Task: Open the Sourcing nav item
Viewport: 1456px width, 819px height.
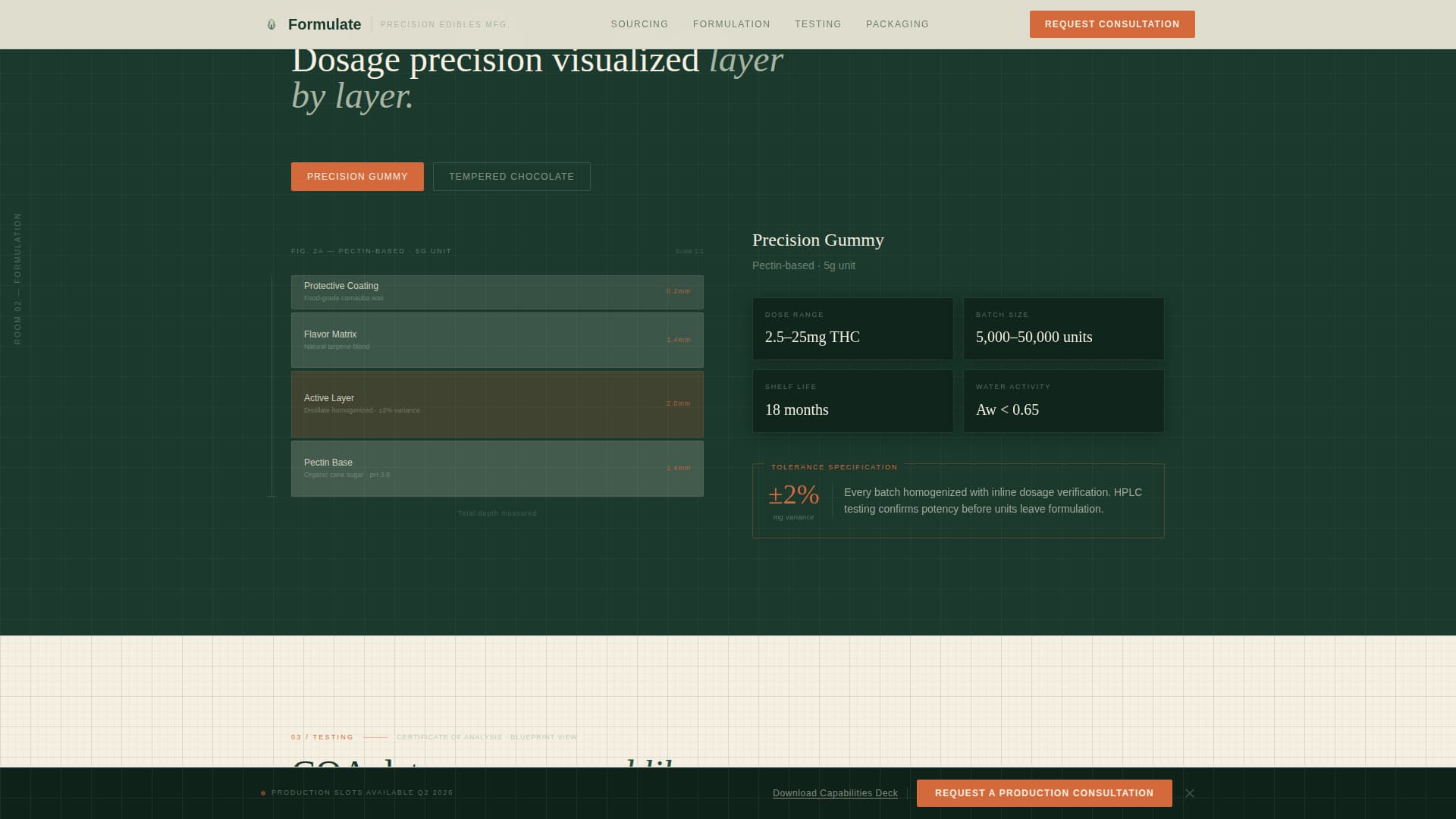Action: pos(639,24)
